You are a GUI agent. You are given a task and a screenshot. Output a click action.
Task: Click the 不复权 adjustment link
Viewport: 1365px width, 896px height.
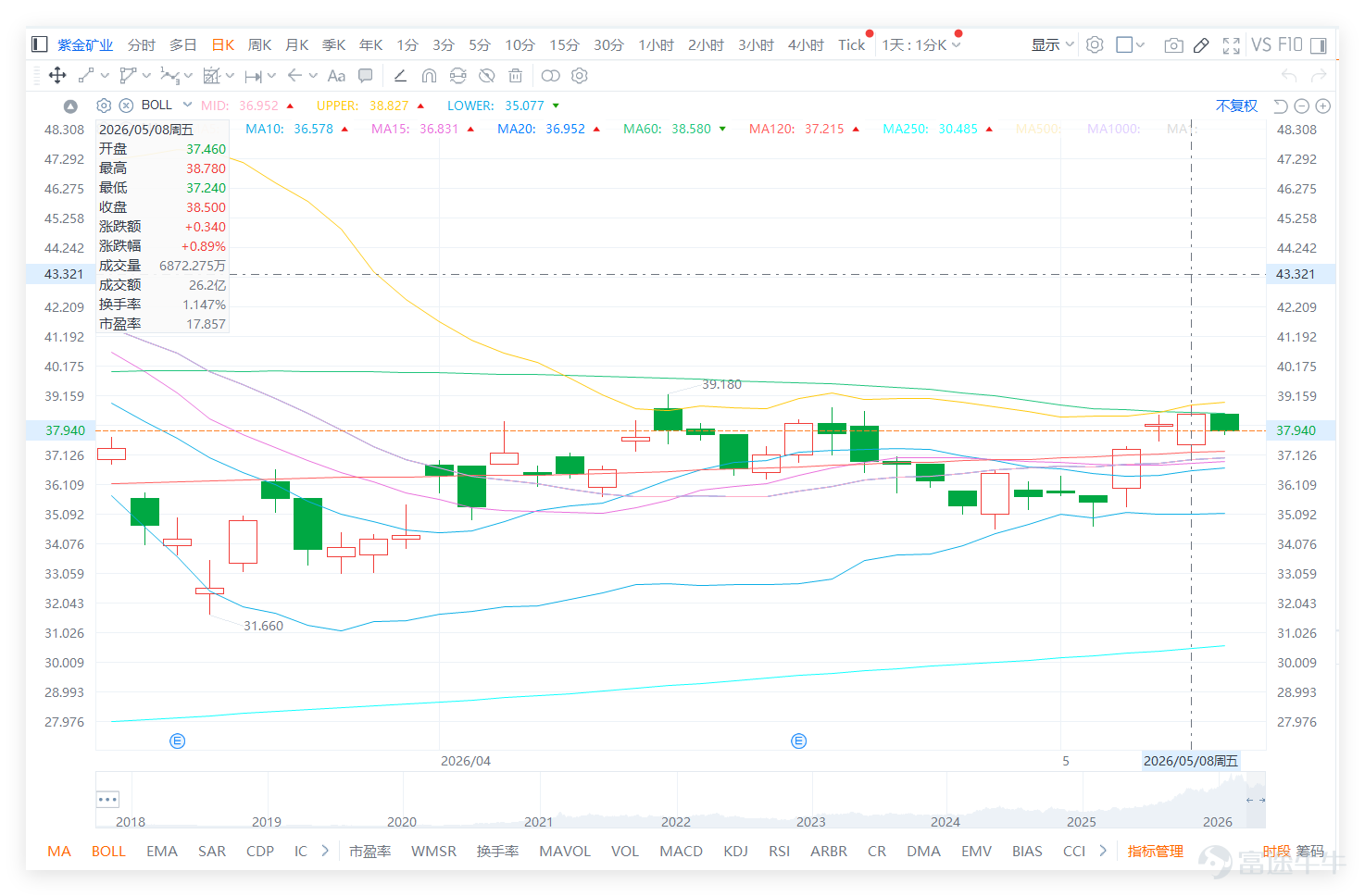point(1236,106)
